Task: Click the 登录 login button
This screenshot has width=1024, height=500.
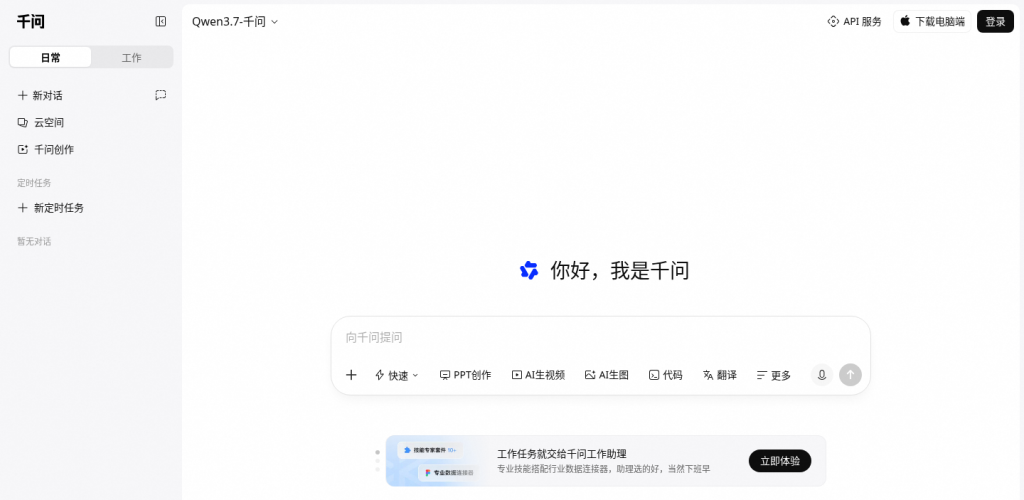Action: tap(995, 22)
